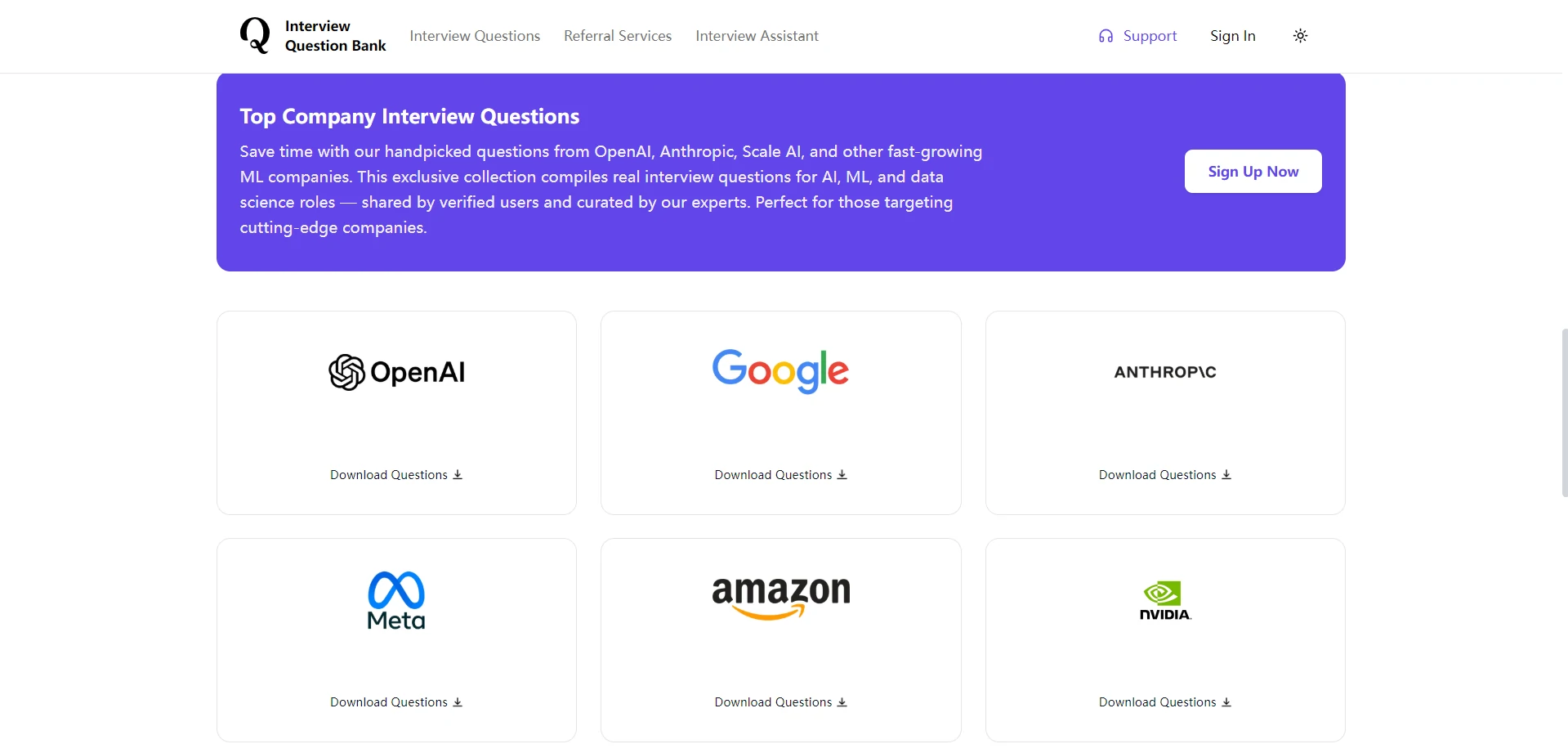The width and height of the screenshot is (1568, 753).
Task: Download Questions for OpenAI
Action: 395,475
